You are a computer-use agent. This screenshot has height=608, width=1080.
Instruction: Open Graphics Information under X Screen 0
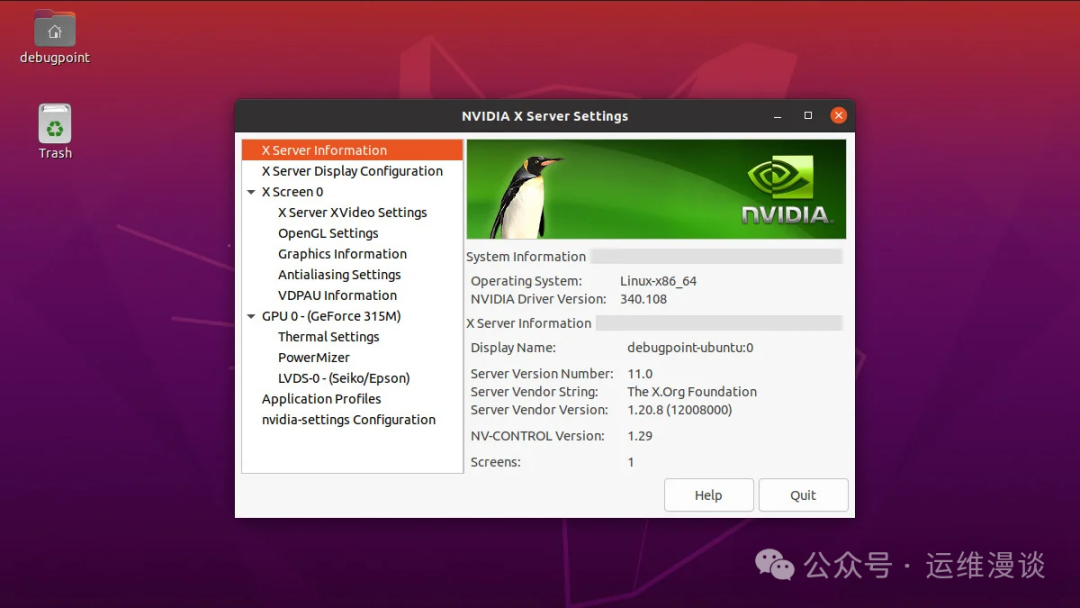click(342, 253)
